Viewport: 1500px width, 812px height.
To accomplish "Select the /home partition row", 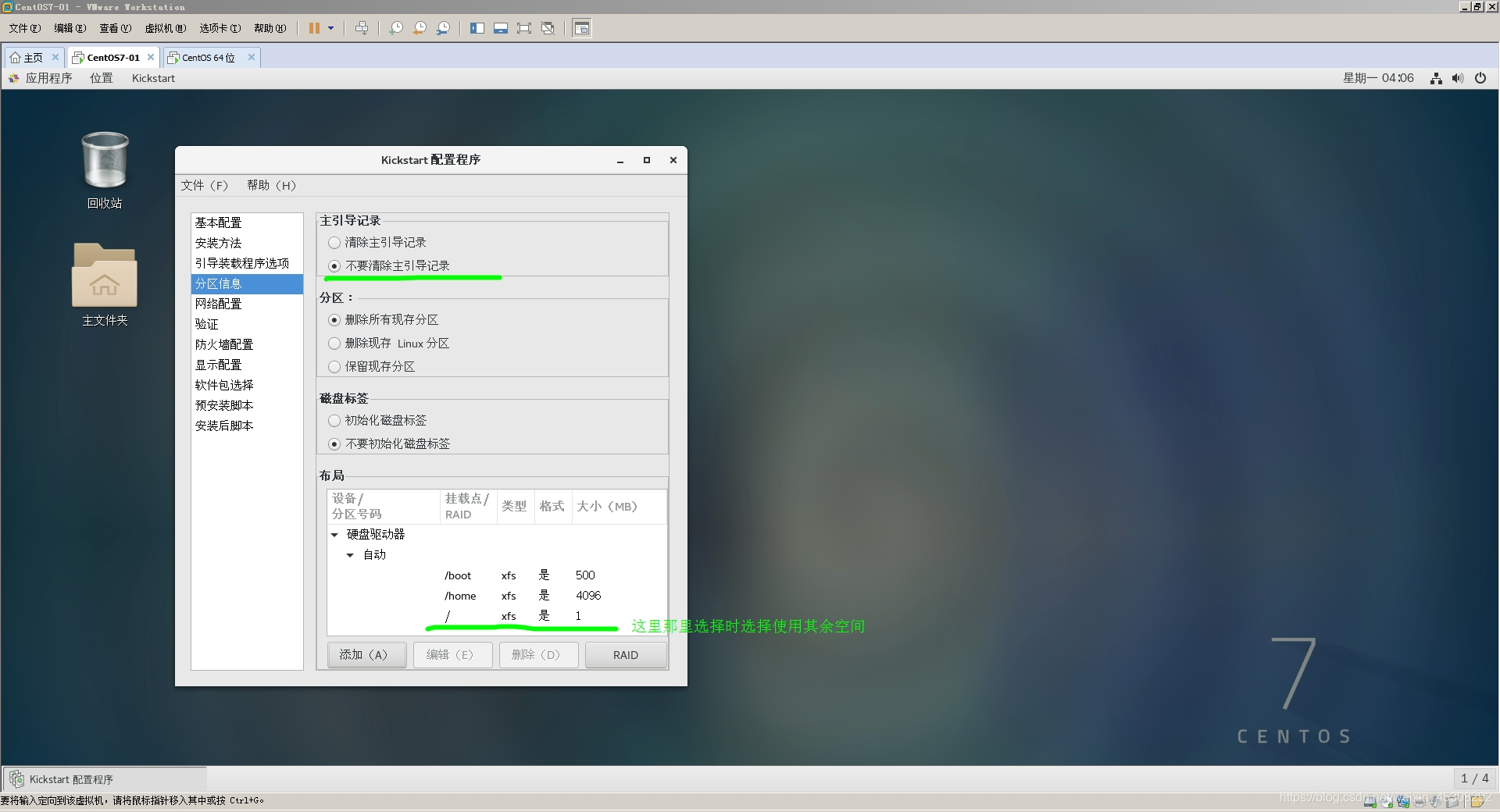I will click(497, 596).
